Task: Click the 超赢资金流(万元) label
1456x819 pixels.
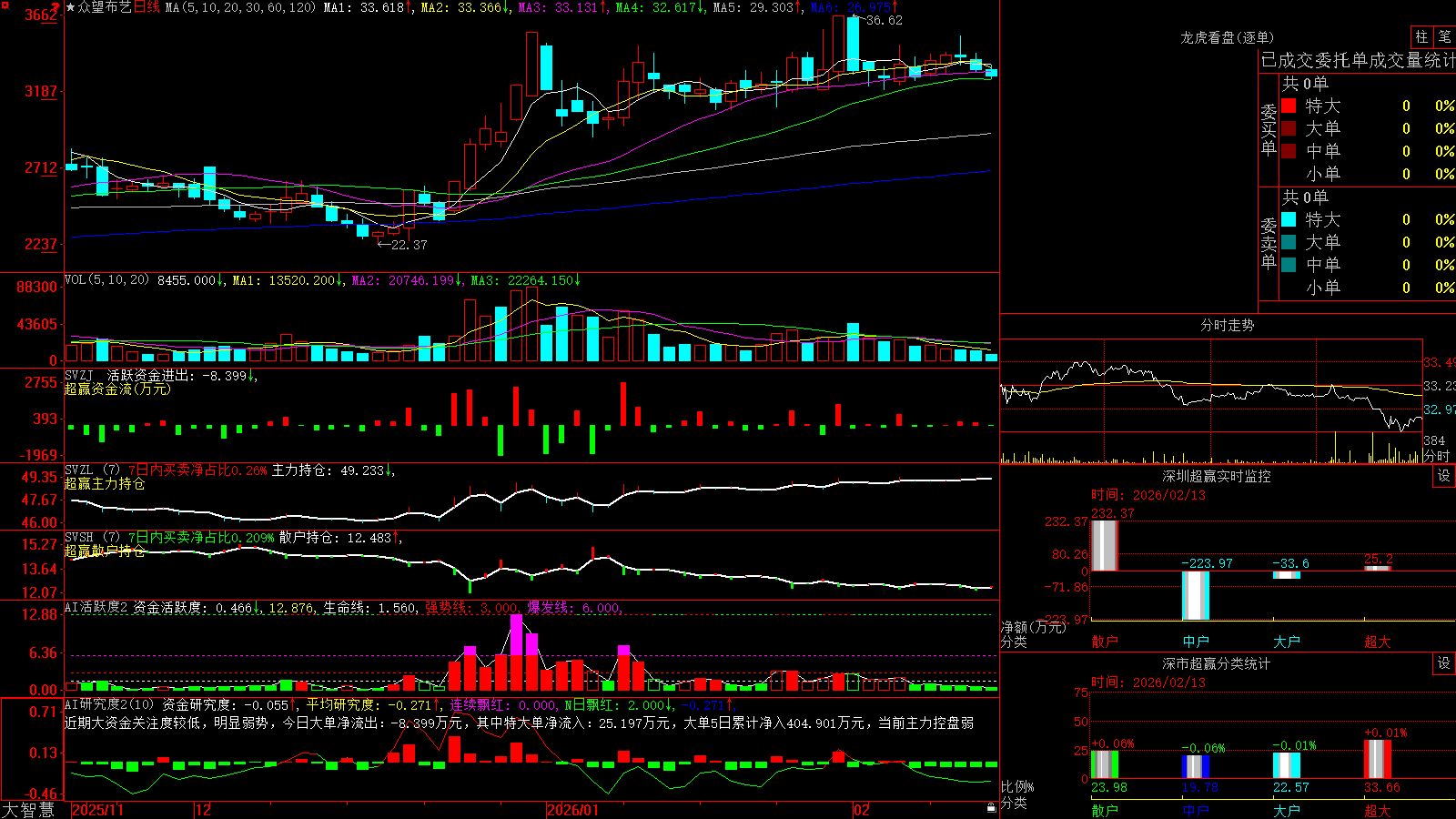Action: pyautogui.click(x=117, y=389)
